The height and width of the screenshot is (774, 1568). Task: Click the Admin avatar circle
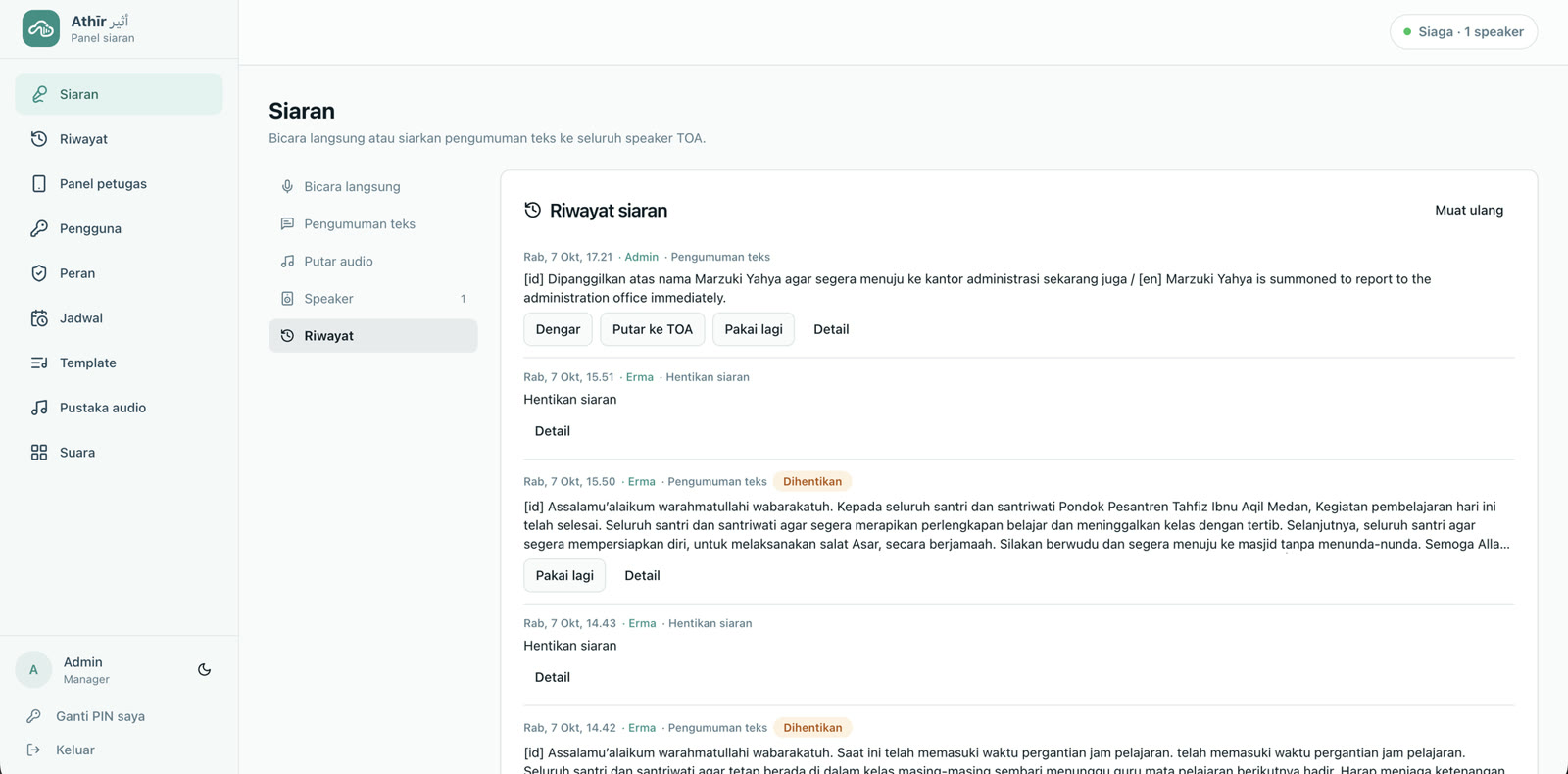tap(33, 670)
